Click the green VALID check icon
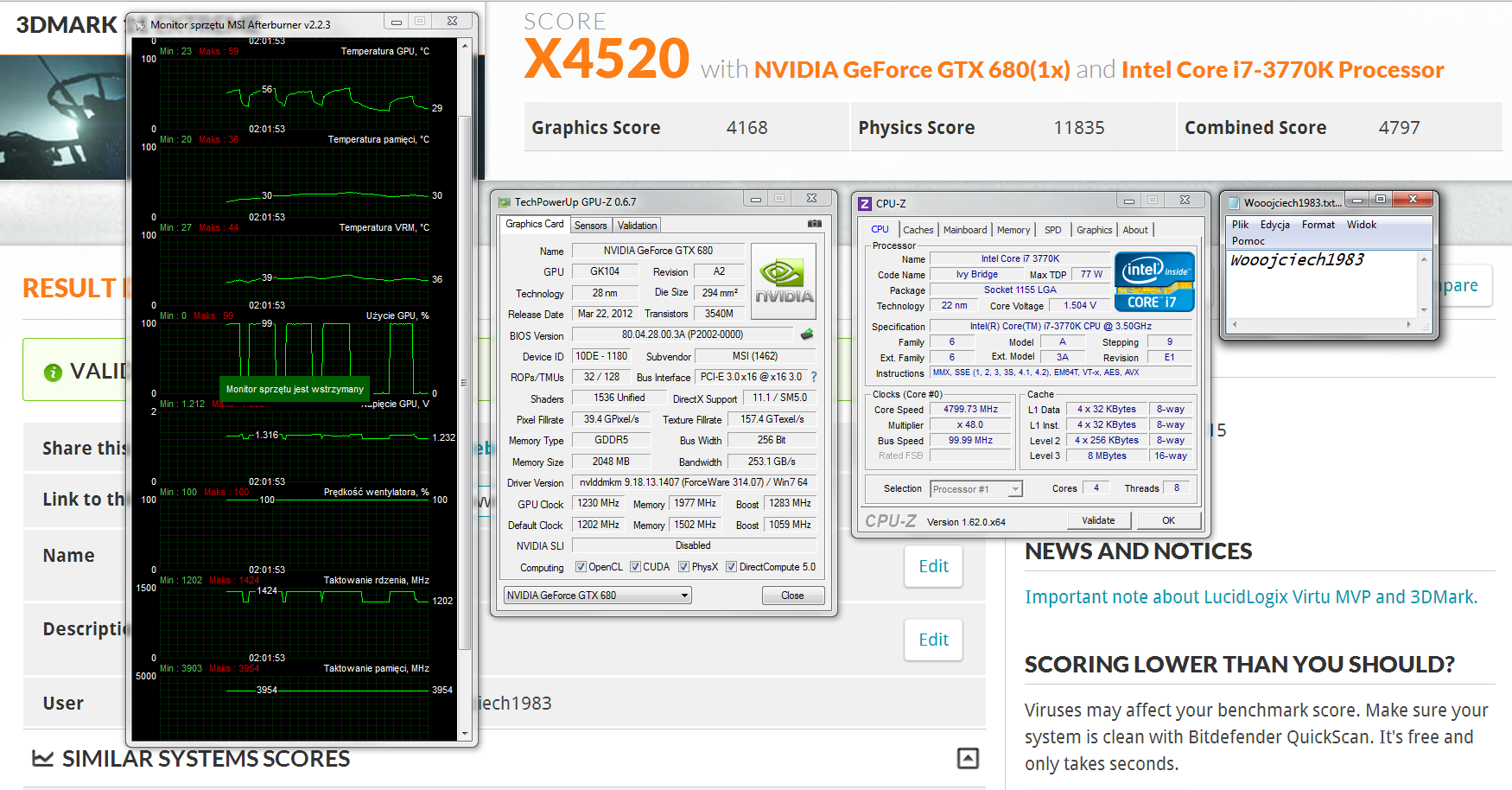 pos(53,372)
